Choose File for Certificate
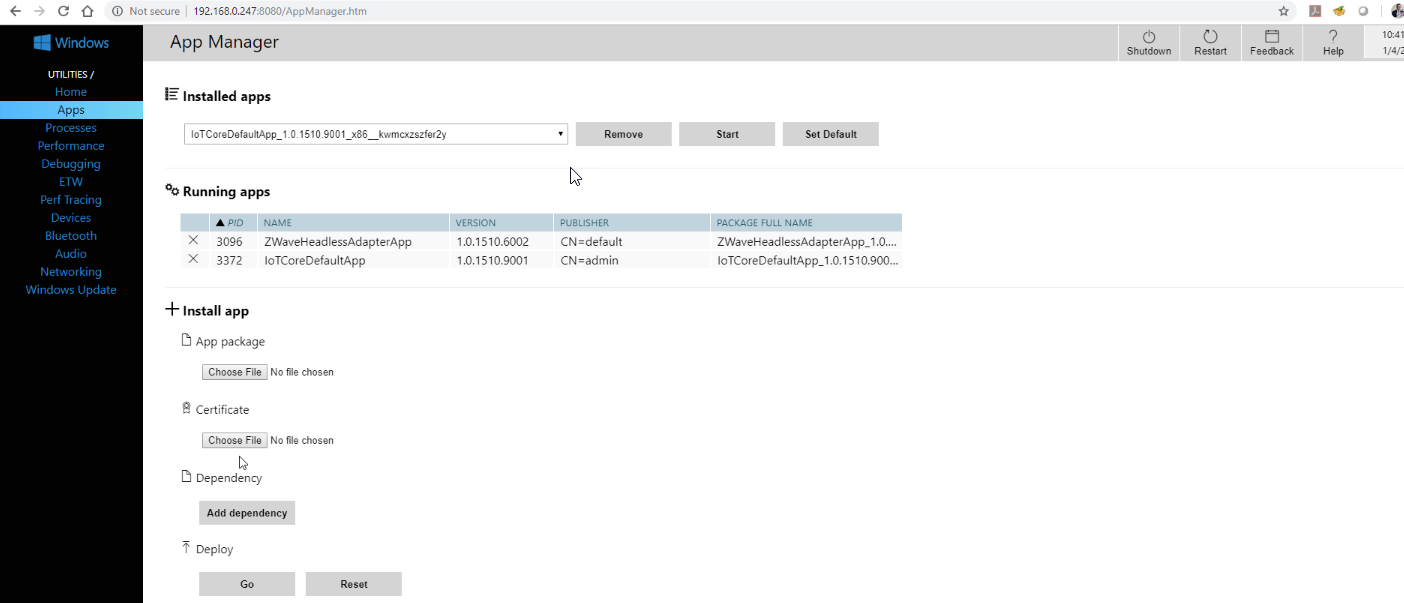 235,440
